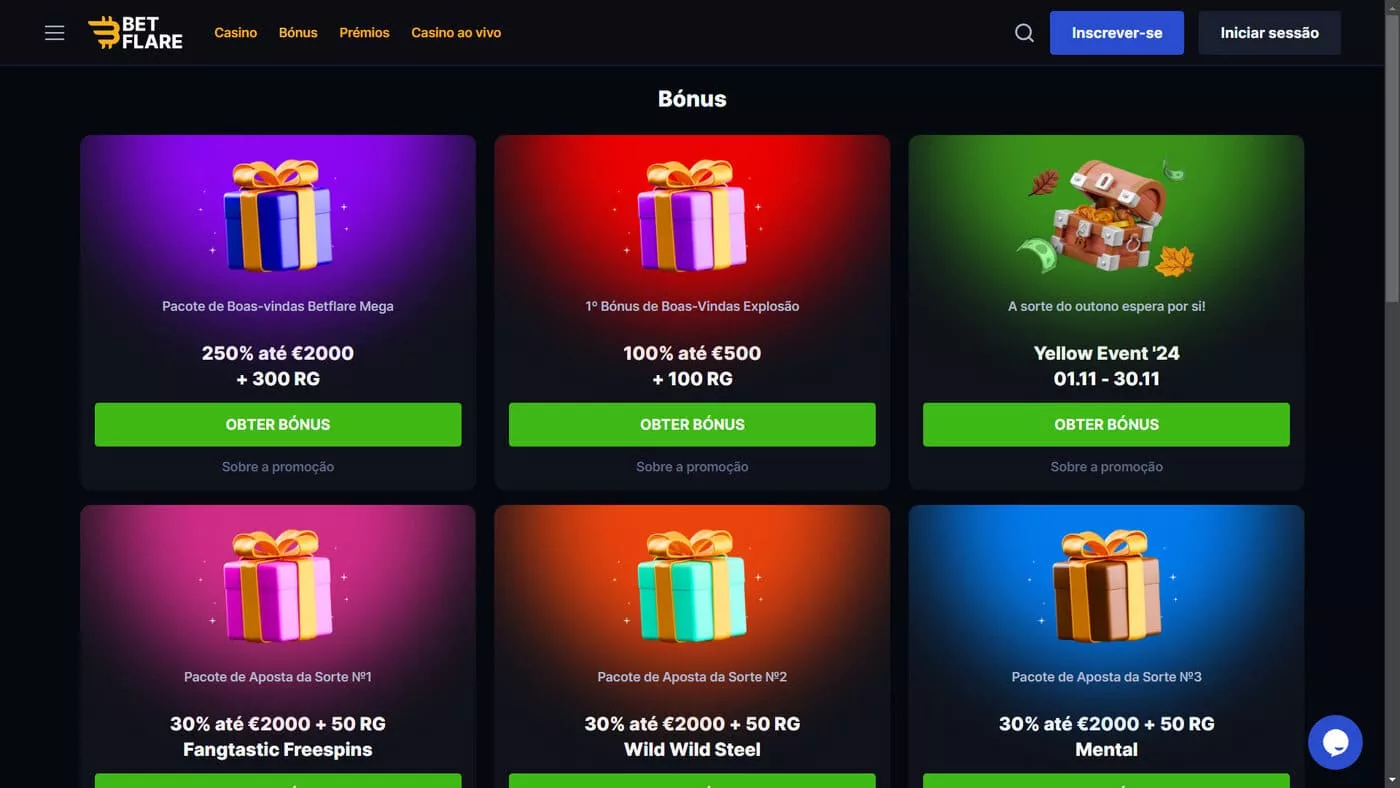This screenshot has width=1400, height=788.
Task: Open the hamburger menu icon
Action: [55, 33]
